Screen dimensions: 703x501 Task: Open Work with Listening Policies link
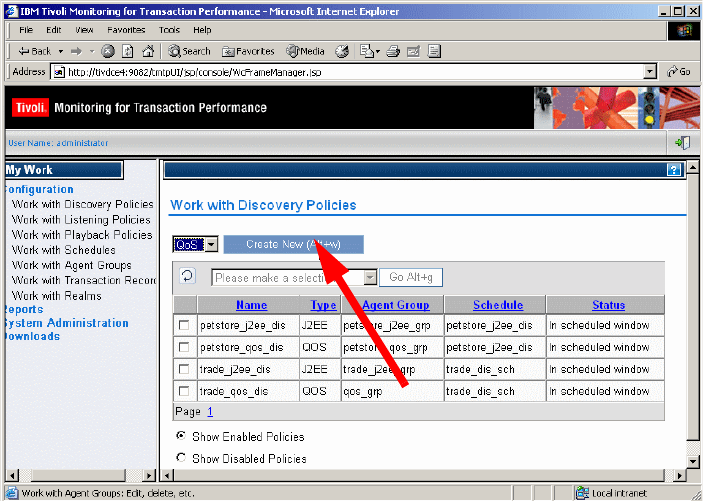pos(81,220)
